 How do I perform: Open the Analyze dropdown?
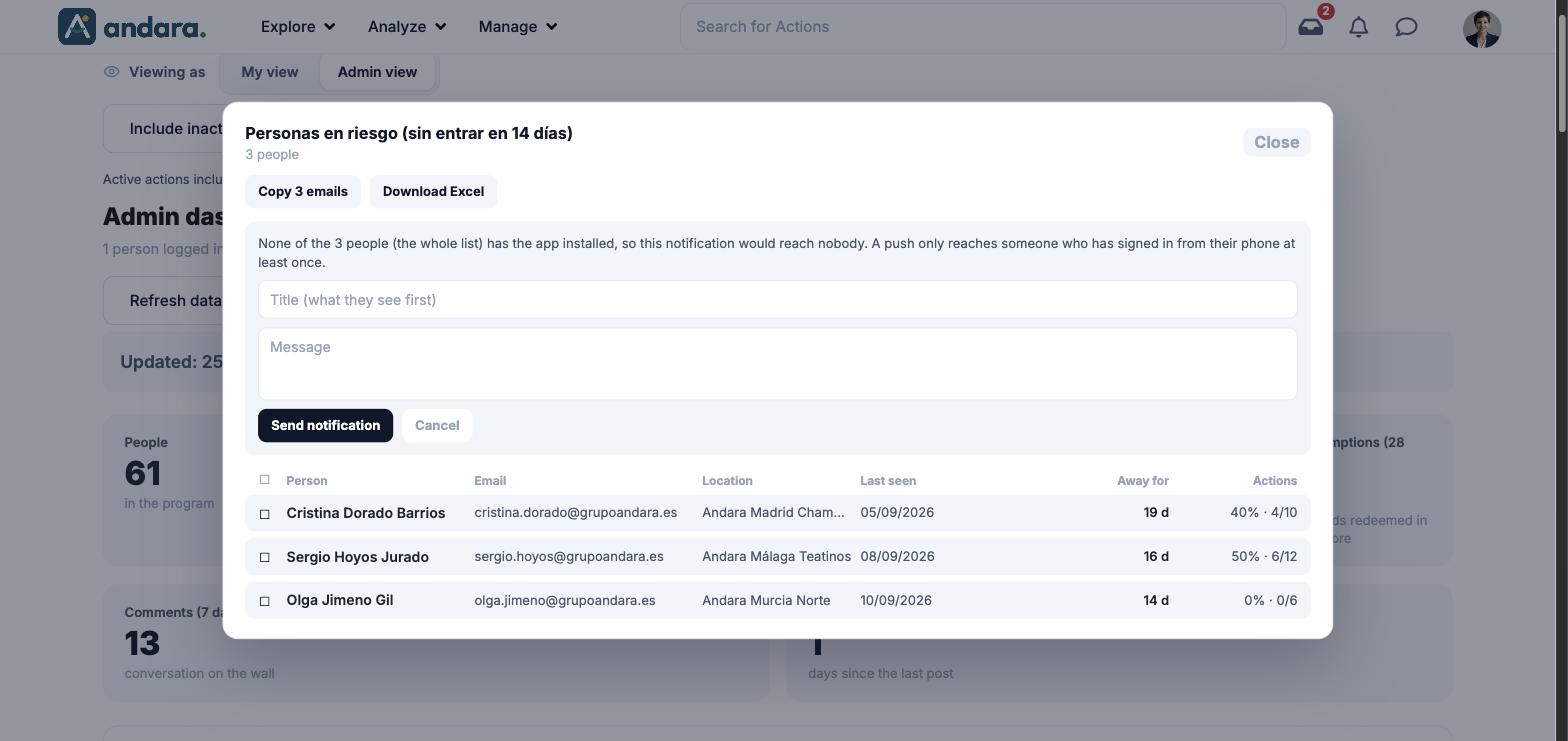(407, 27)
